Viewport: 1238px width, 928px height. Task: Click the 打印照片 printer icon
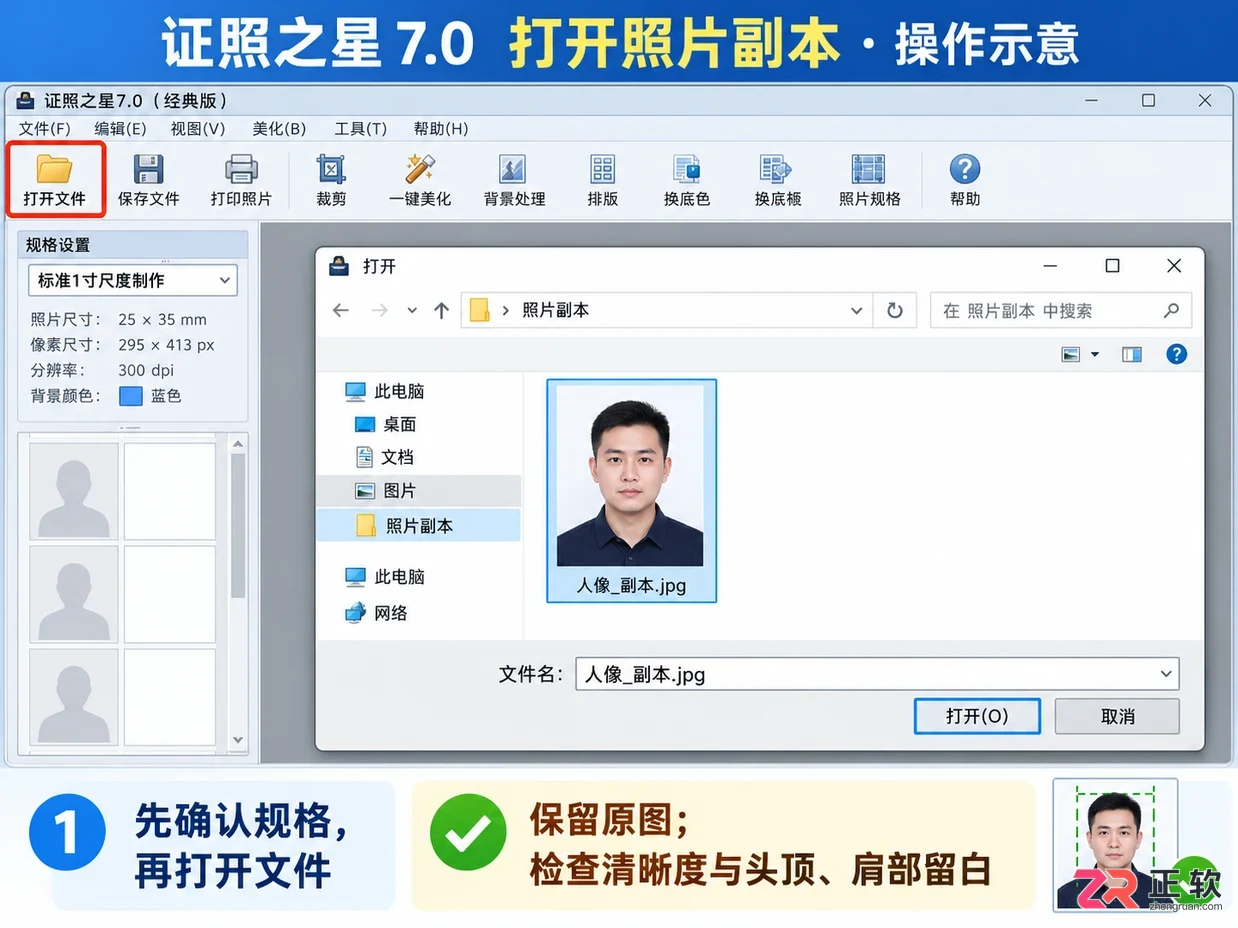point(241,169)
